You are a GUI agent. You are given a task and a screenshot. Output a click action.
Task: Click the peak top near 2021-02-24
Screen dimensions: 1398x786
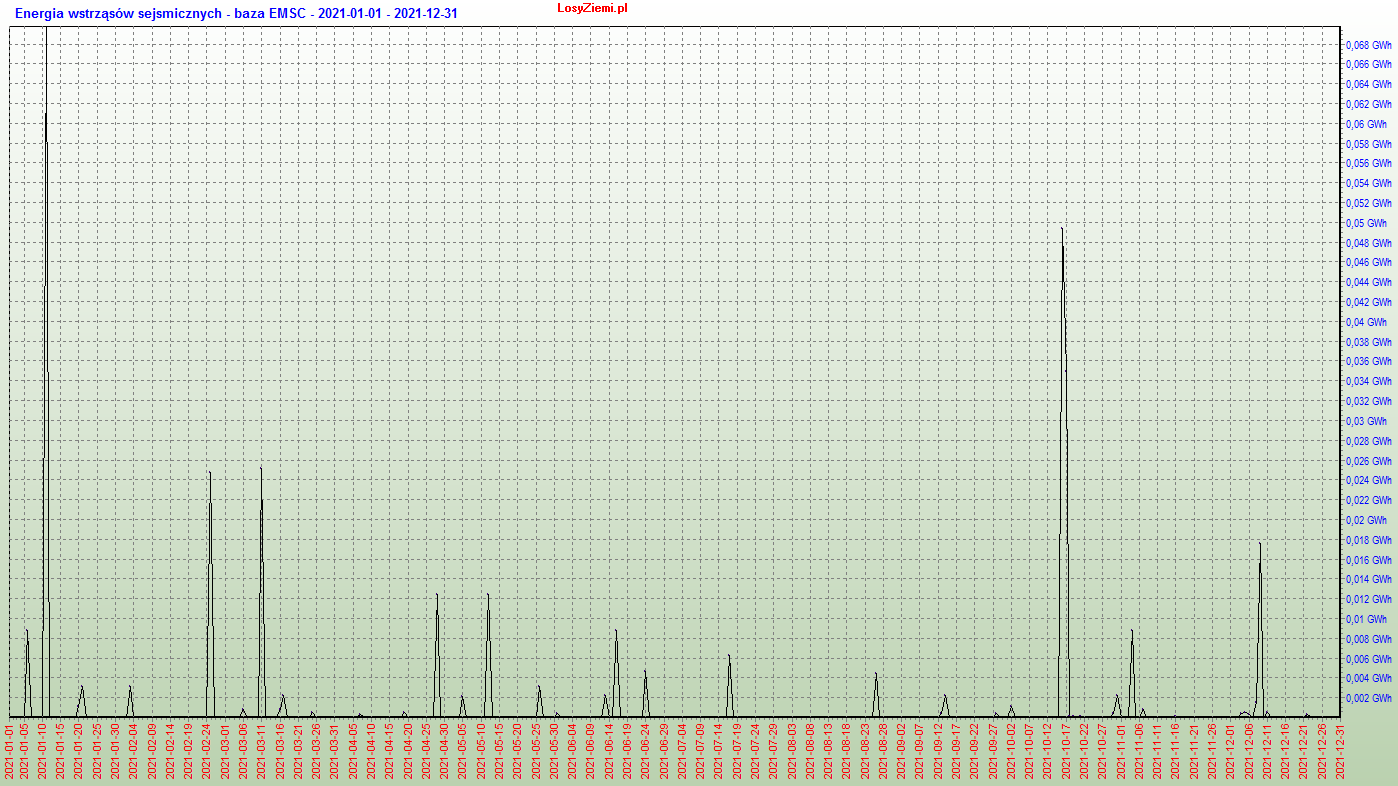(x=209, y=474)
